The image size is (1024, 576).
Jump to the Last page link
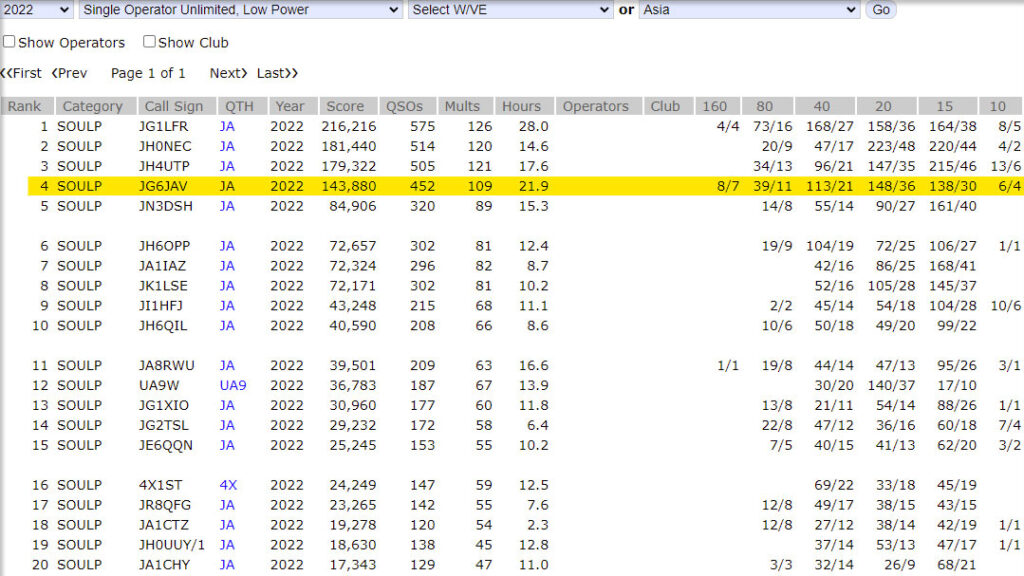[x=277, y=73]
